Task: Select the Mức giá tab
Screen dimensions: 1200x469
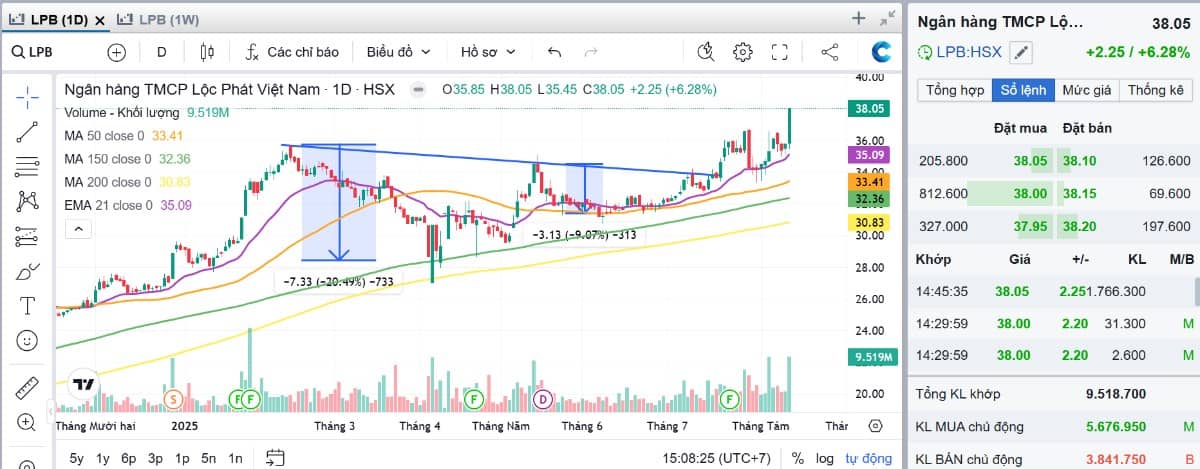Action: pos(1087,90)
